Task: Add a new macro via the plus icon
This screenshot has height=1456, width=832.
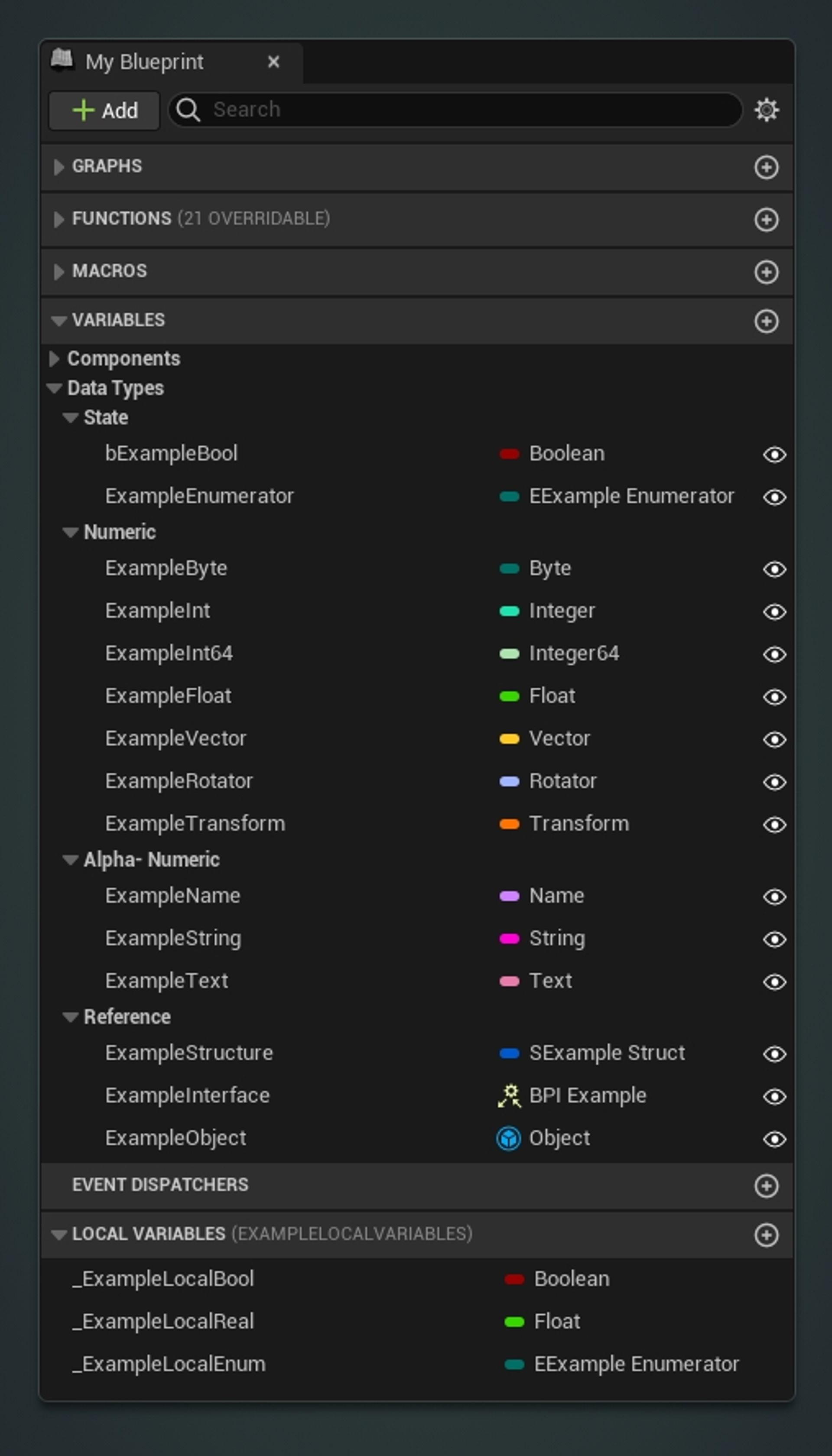Action: pyautogui.click(x=766, y=273)
